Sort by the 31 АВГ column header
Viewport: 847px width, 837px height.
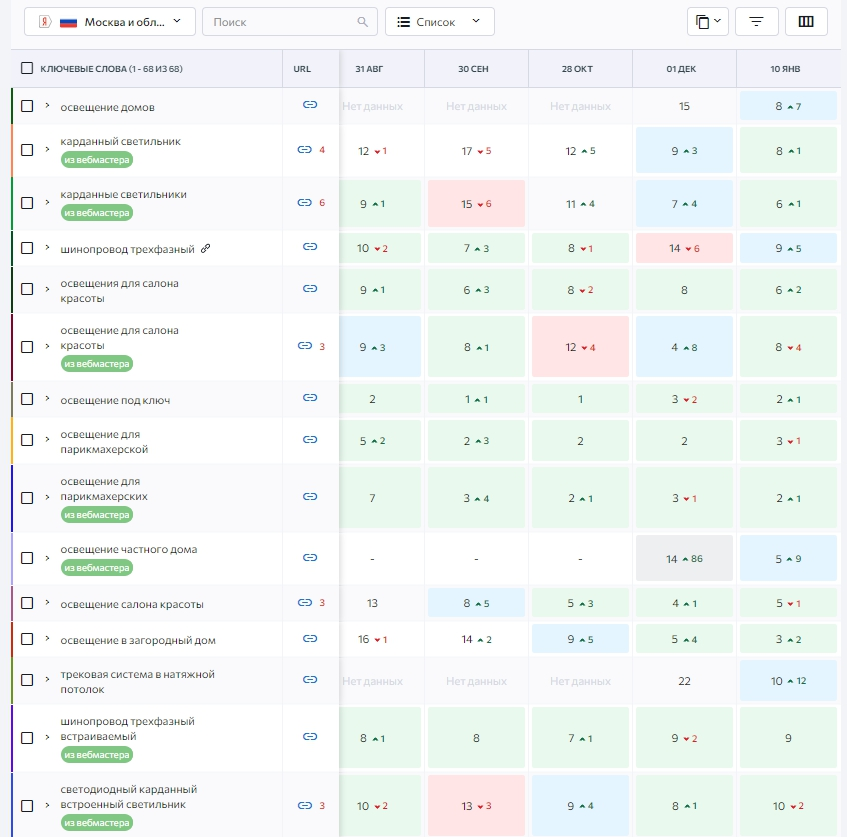coord(369,69)
